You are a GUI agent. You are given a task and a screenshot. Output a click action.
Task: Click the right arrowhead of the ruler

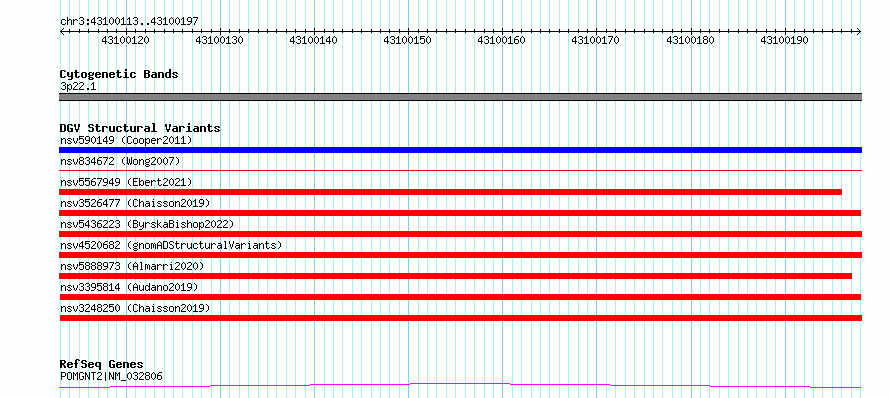point(859,32)
